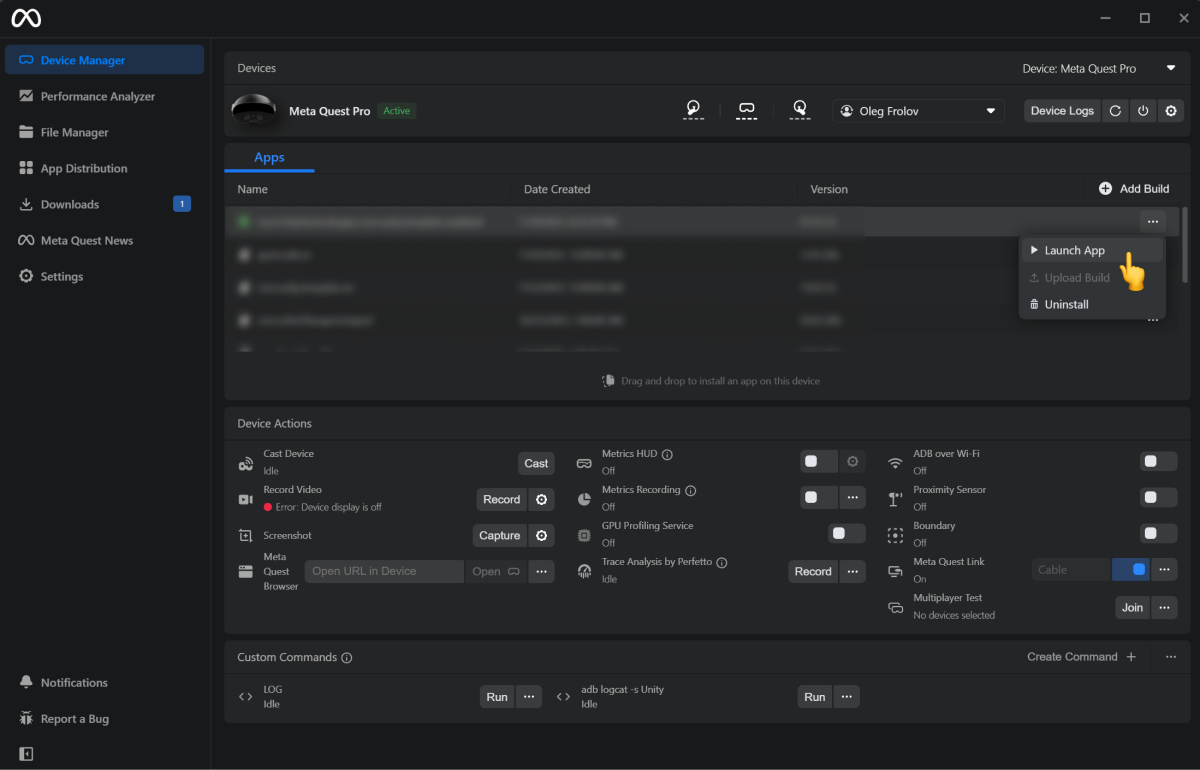Show Metrics HUD info tooltip
Viewport: 1200px width, 770px height.
[x=667, y=454]
